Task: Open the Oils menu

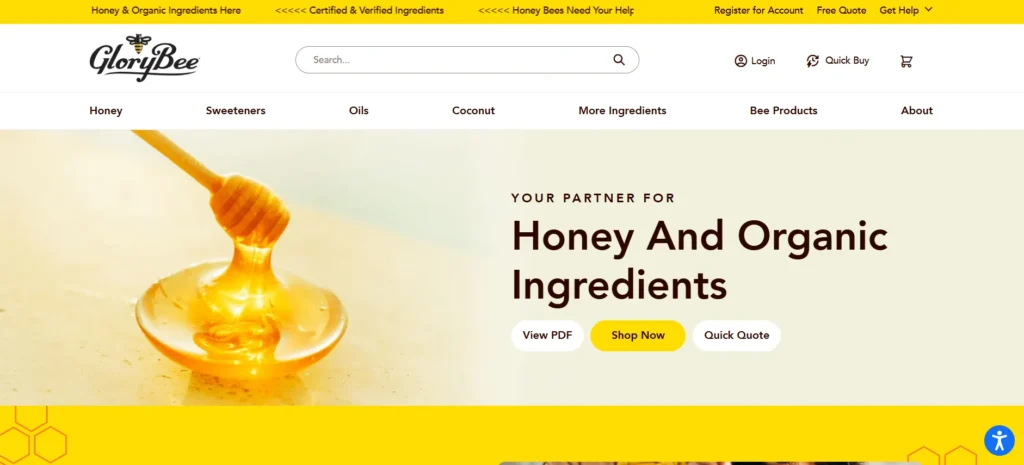Action: click(359, 110)
